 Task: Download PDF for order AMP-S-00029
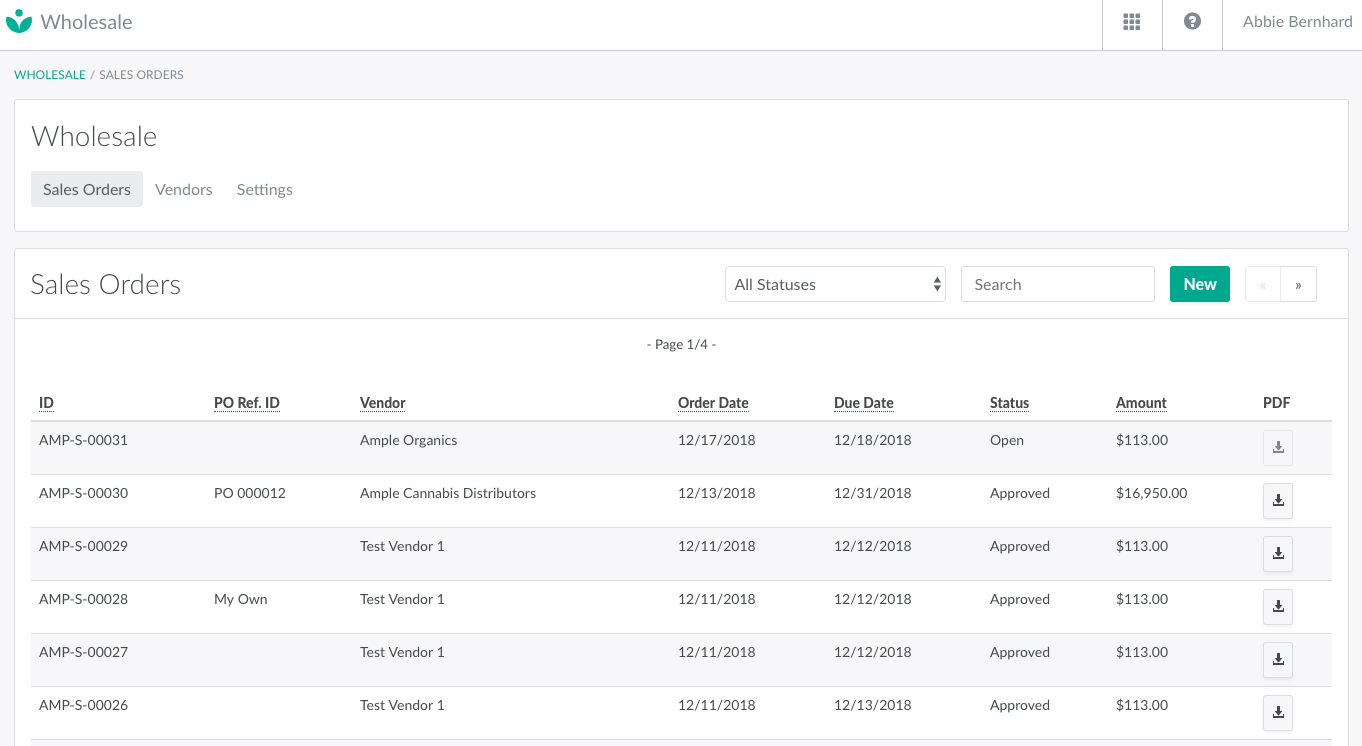pyautogui.click(x=1277, y=554)
